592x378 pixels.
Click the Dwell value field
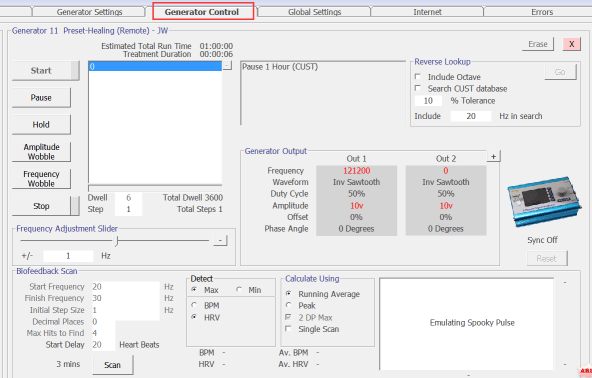(128, 197)
